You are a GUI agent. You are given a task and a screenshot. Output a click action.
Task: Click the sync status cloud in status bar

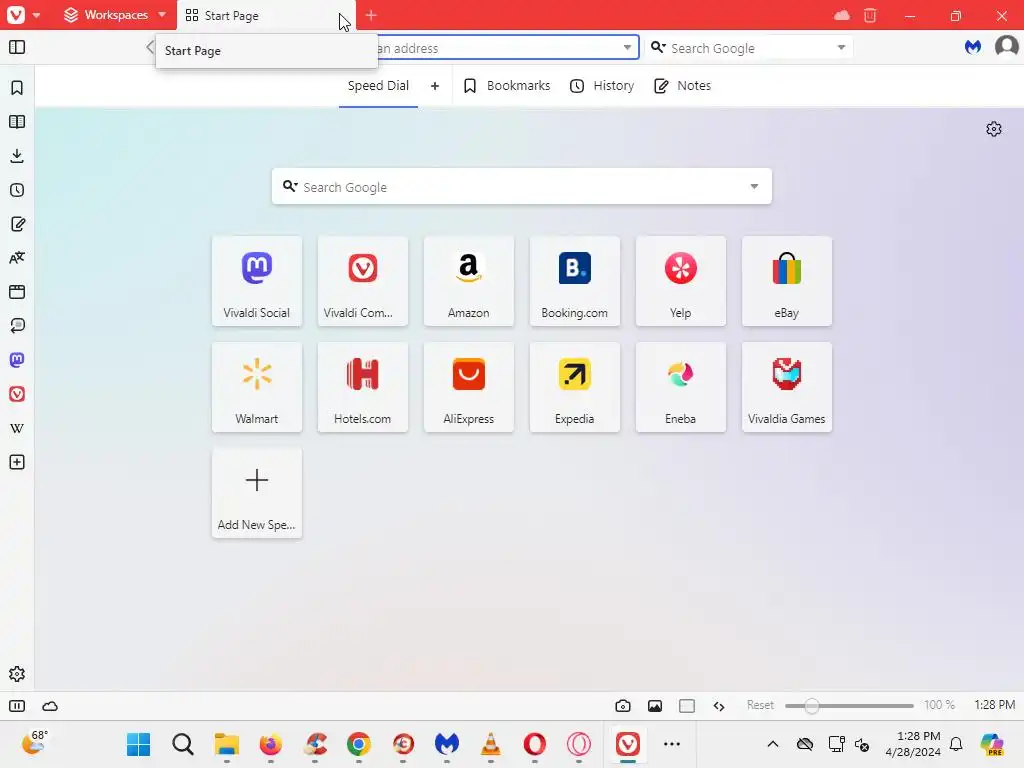[50, 706]
